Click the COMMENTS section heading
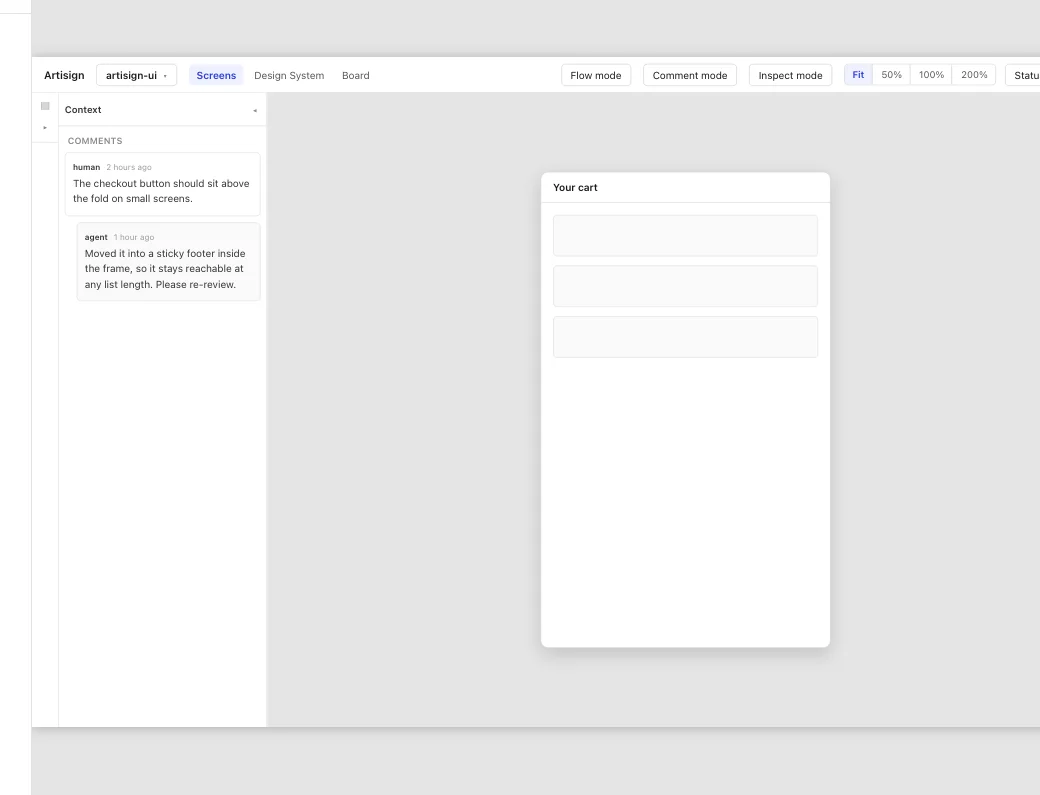The width and height of the screenshot is (1040, 795). [x=95, y=141]
